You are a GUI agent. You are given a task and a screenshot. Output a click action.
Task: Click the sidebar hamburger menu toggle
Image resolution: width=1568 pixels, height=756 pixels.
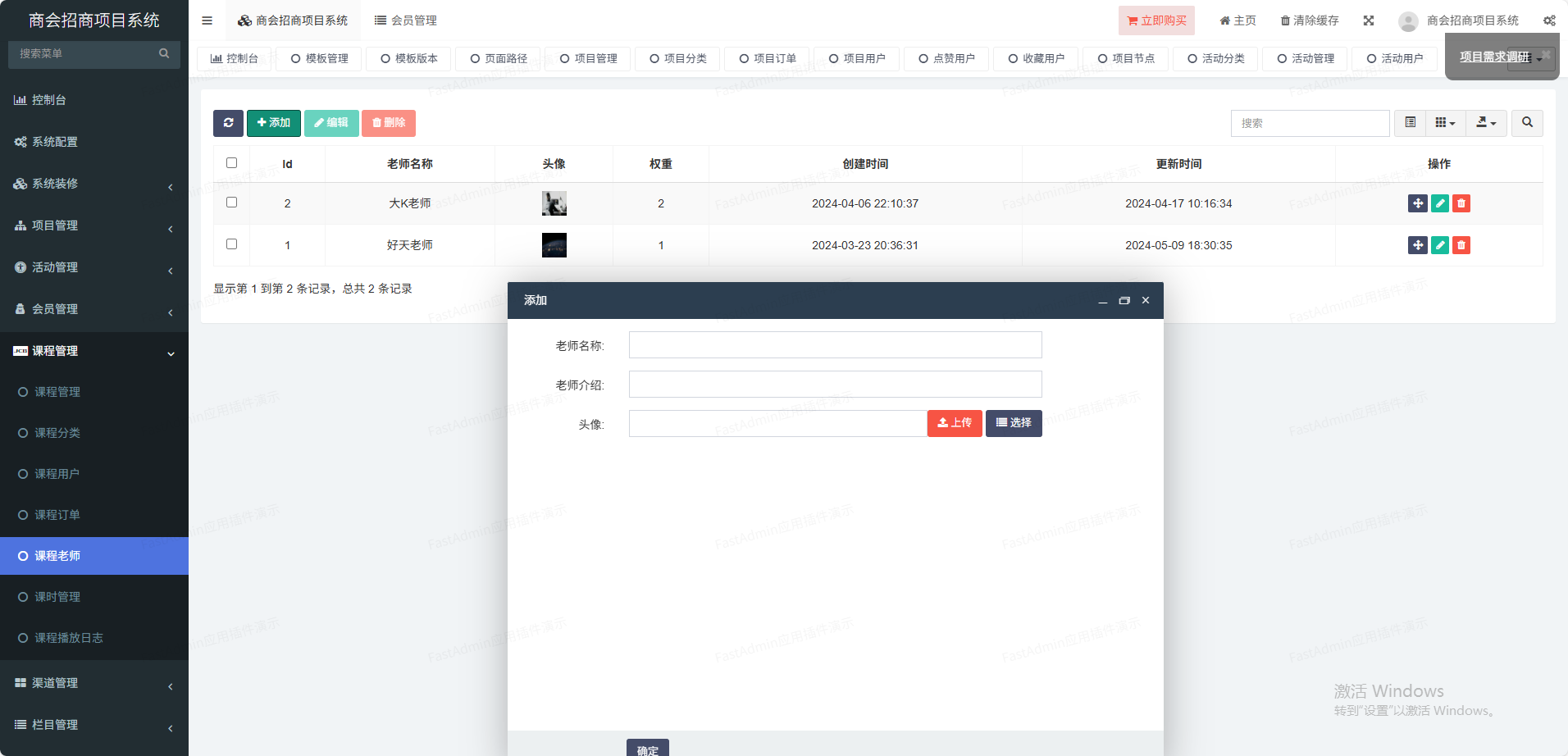click(207, 20)
